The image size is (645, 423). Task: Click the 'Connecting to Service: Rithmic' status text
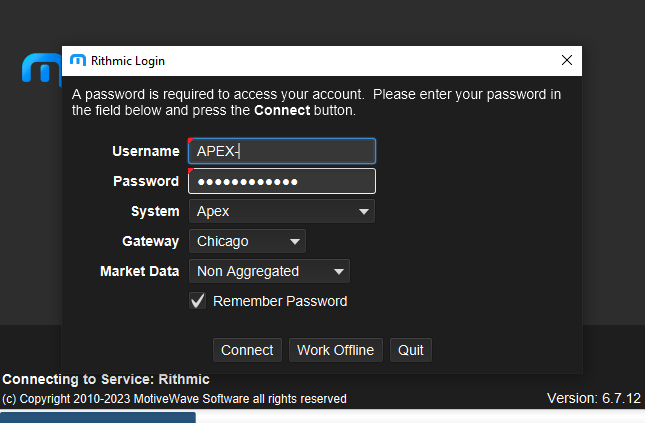[x=106, y=379]
